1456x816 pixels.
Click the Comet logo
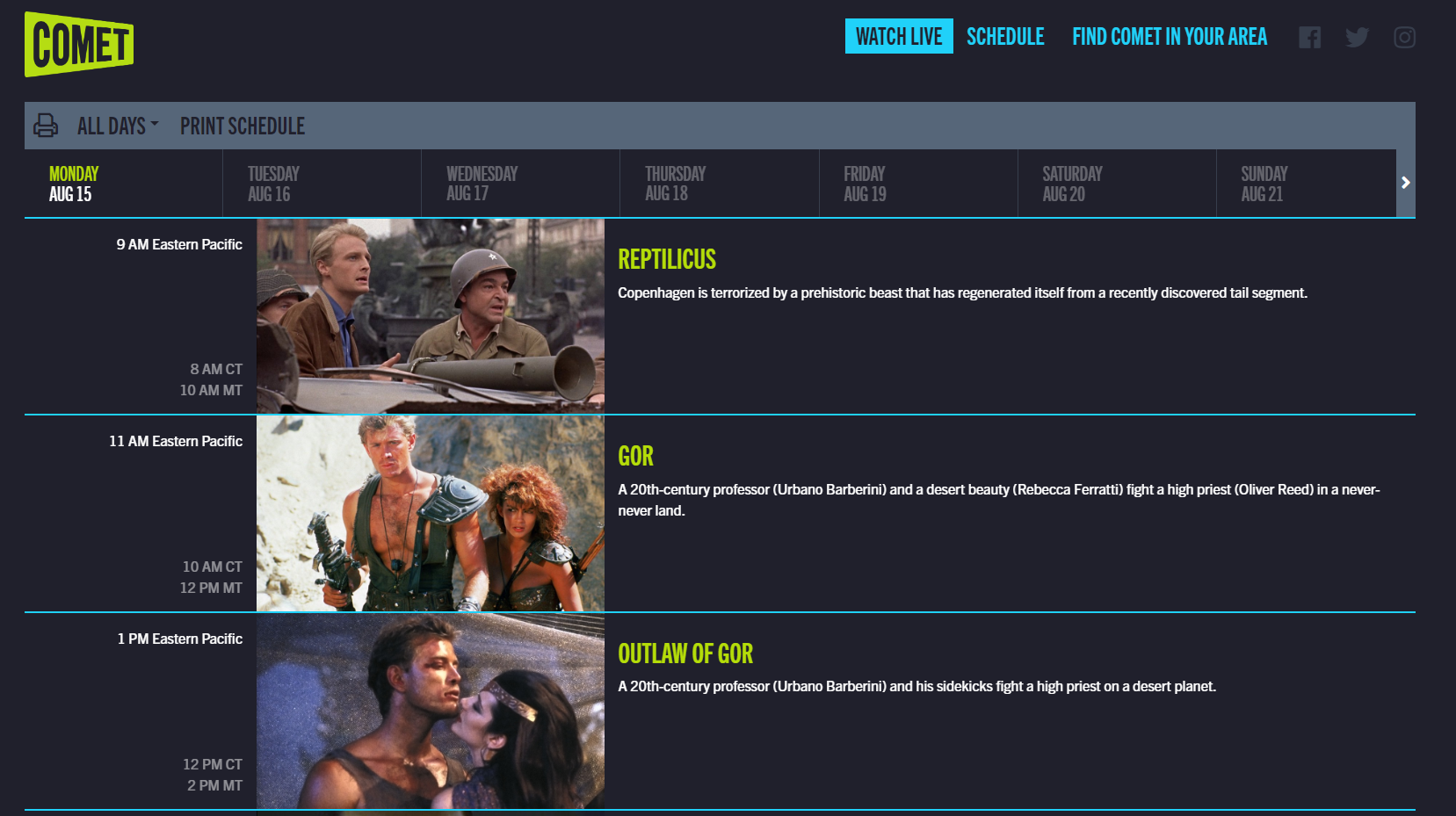coord(79,44)
